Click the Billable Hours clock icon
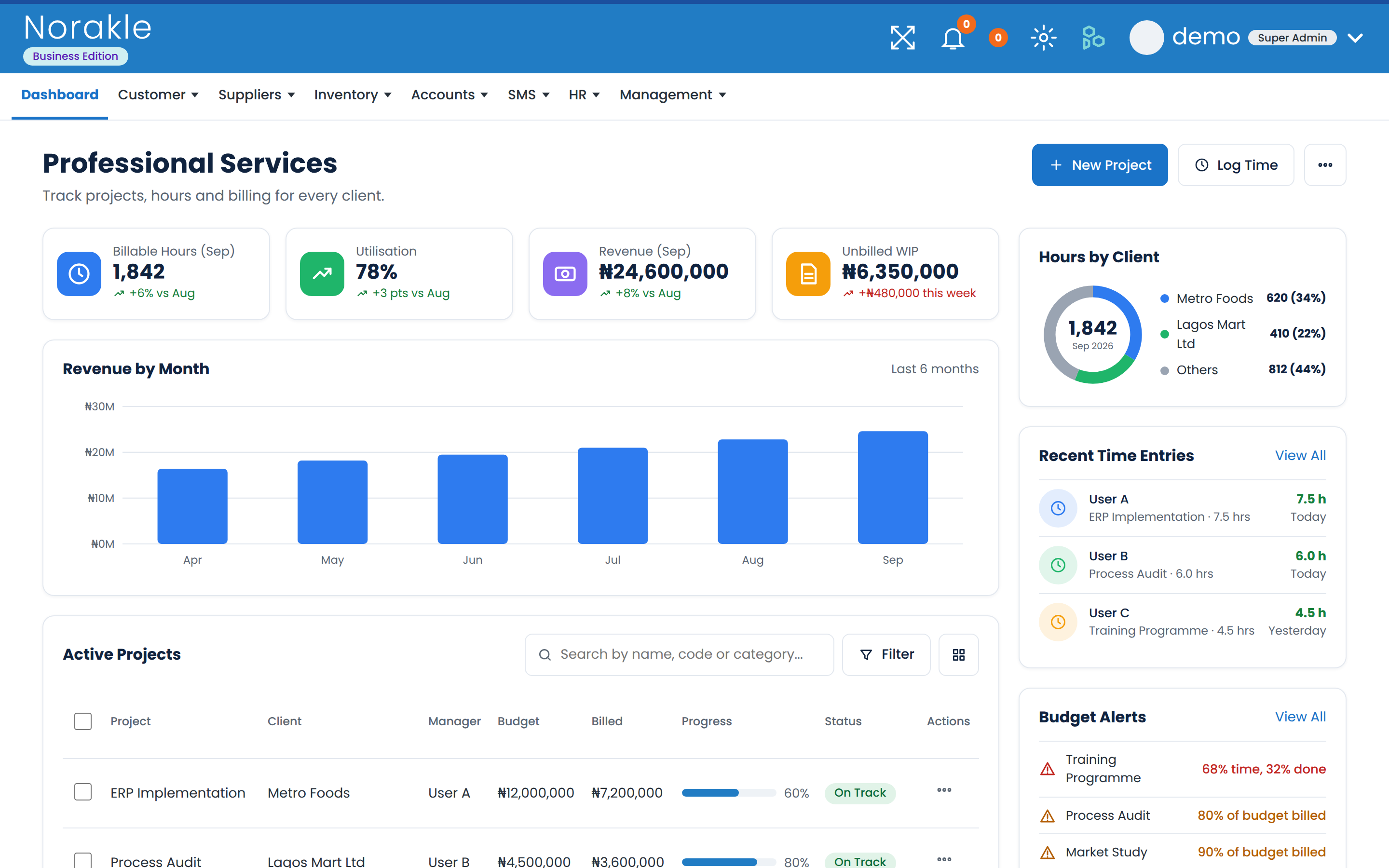Viewport: 1389px width, 868px height. (79, 274)
